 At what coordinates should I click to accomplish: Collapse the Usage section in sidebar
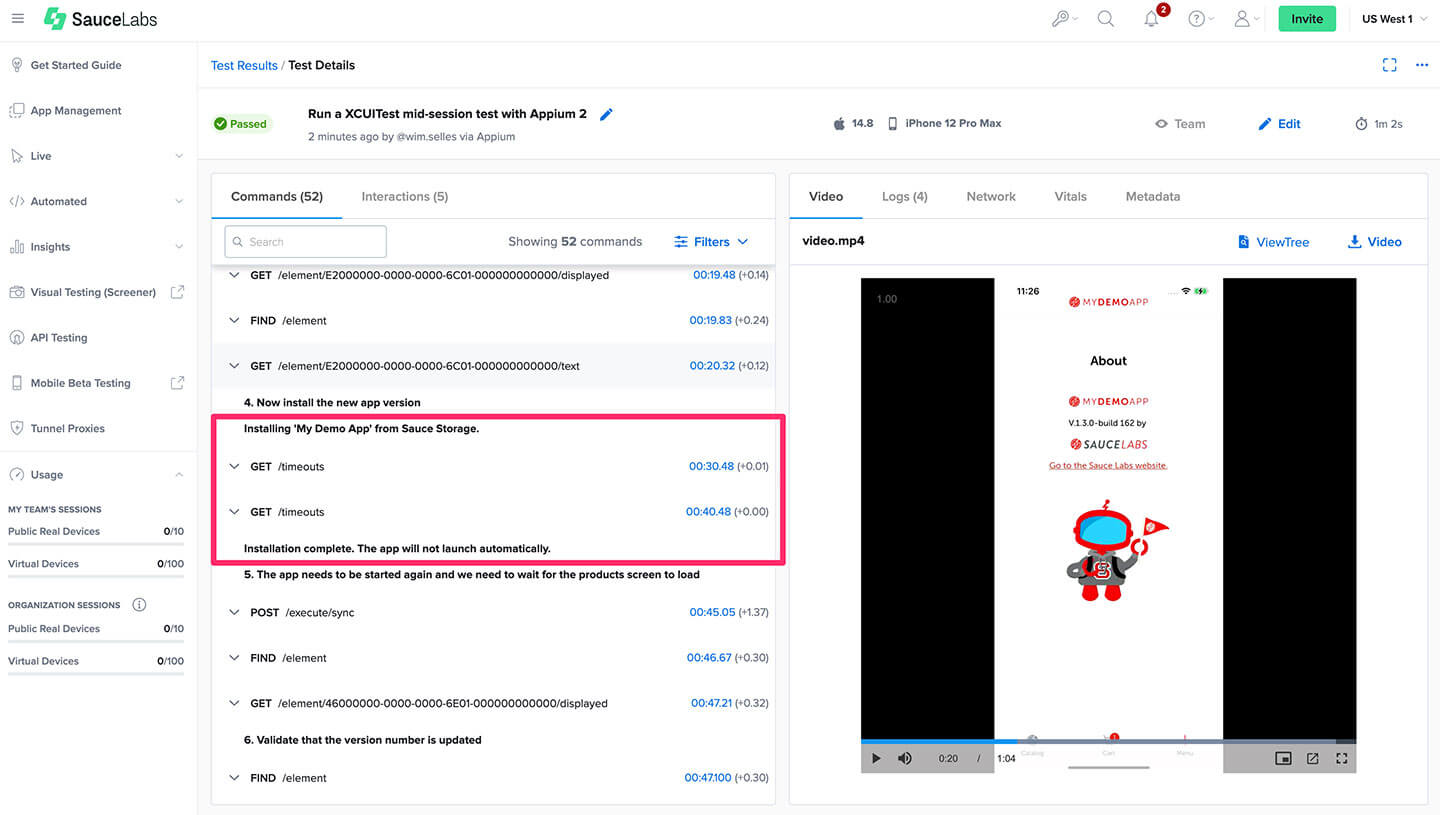click(x=179, y=475)
